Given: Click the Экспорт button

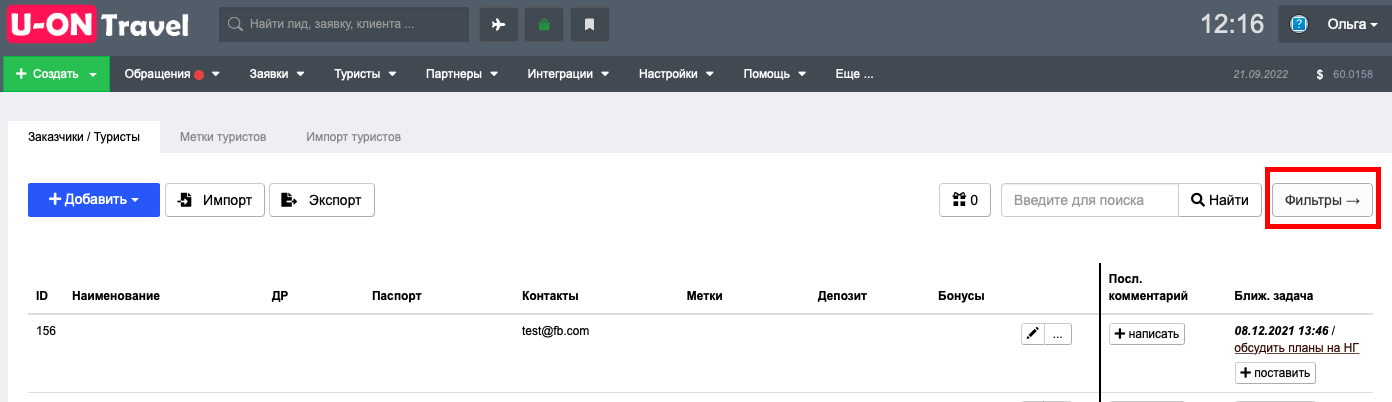Looking at the screenshot, I should [322, 200].
